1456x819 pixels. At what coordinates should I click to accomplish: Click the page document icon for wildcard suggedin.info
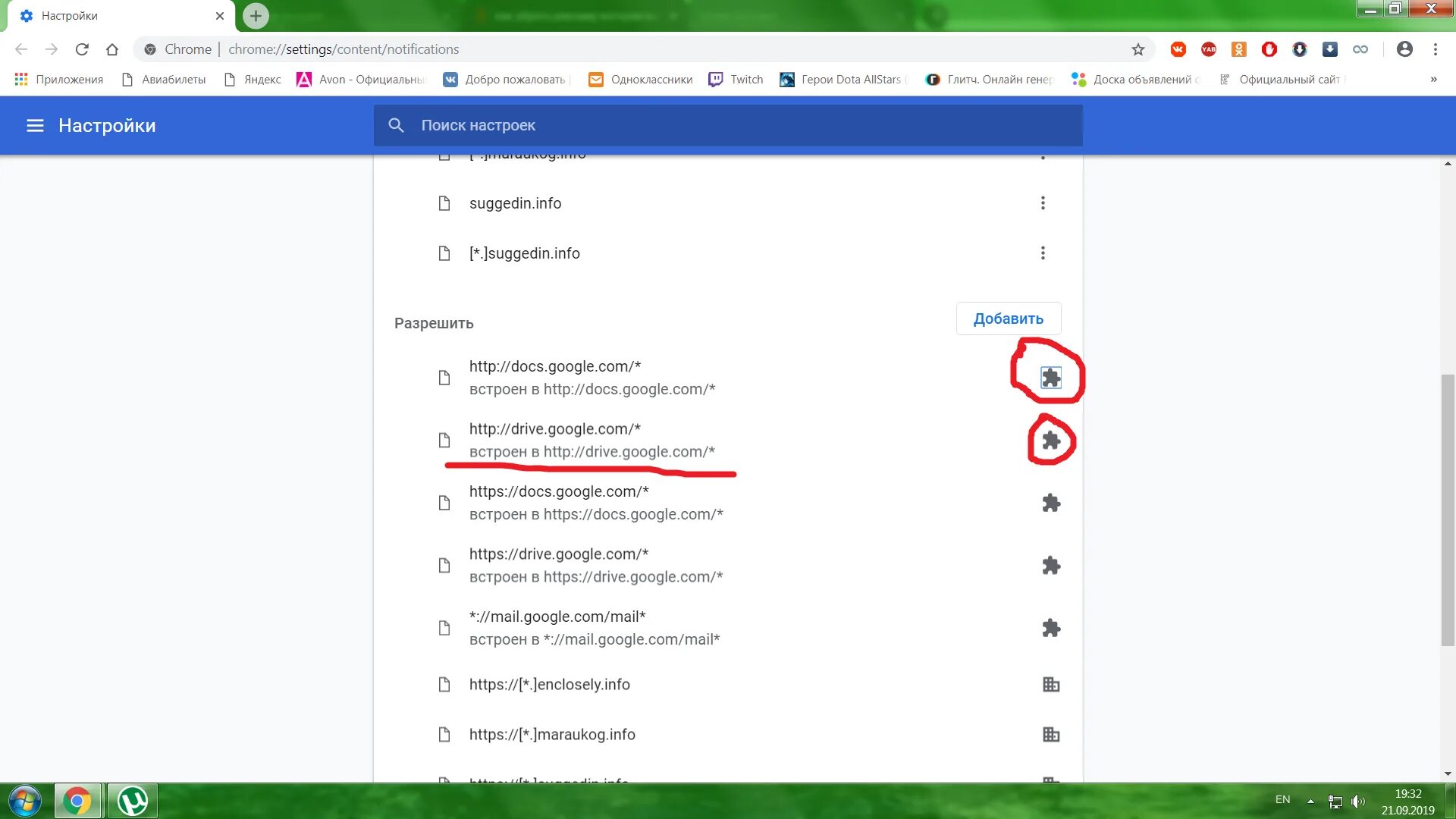[x=443, y=252]
